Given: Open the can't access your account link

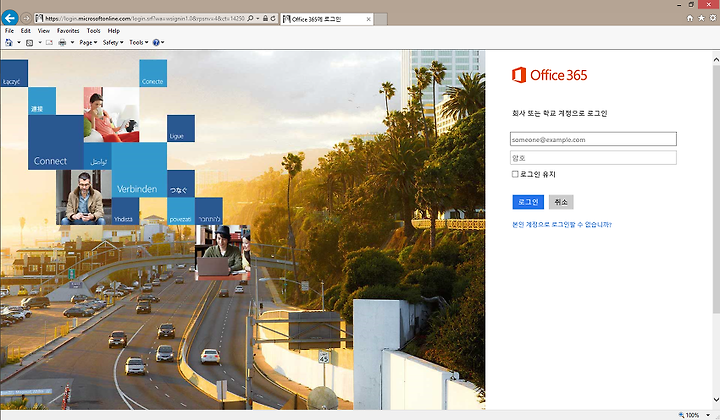Looking at the screenshot, I should [x=562, y=224].
